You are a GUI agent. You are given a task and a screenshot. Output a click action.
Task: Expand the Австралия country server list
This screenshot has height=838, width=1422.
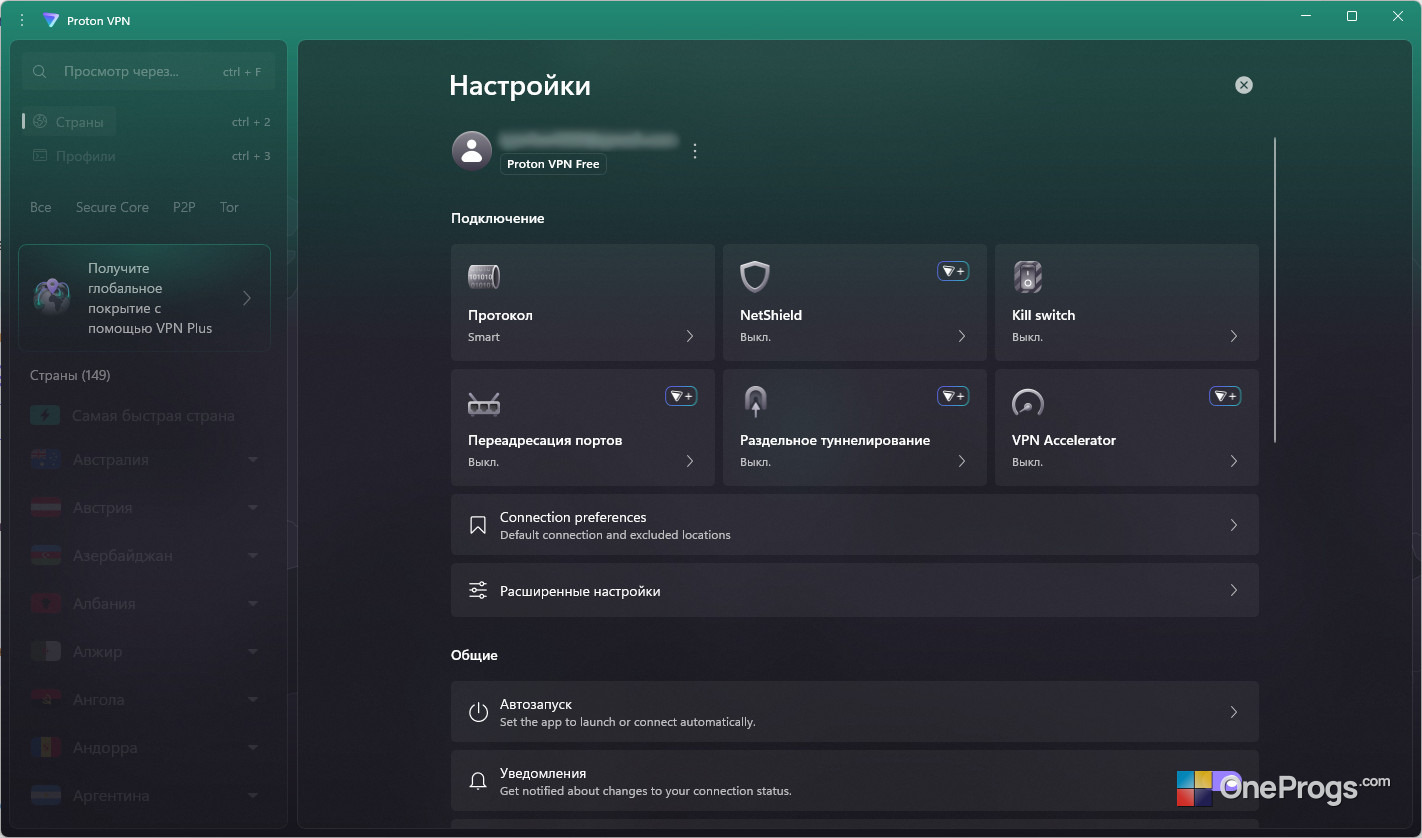point(253,460)
